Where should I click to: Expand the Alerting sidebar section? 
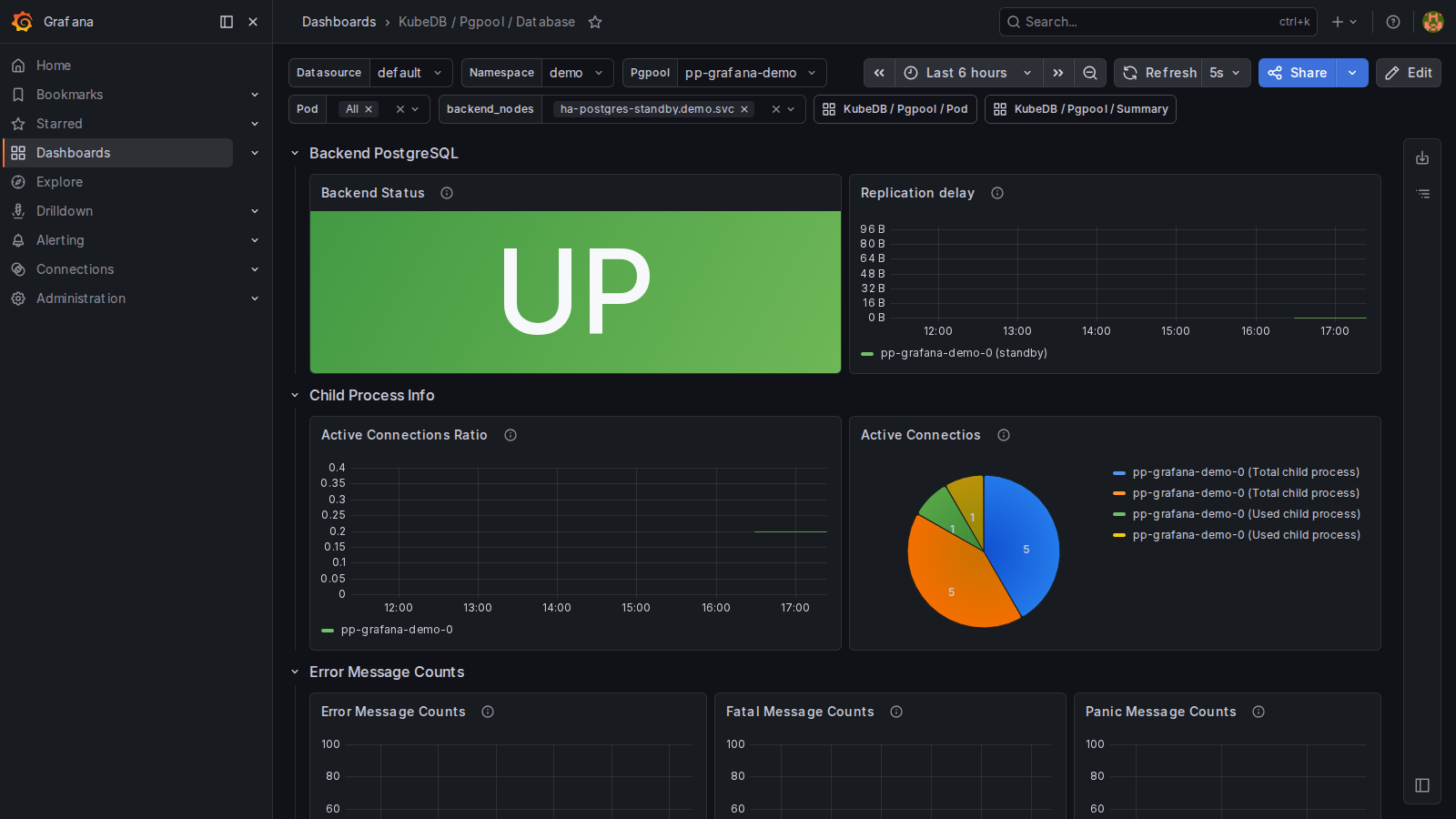tap(255, 240)
